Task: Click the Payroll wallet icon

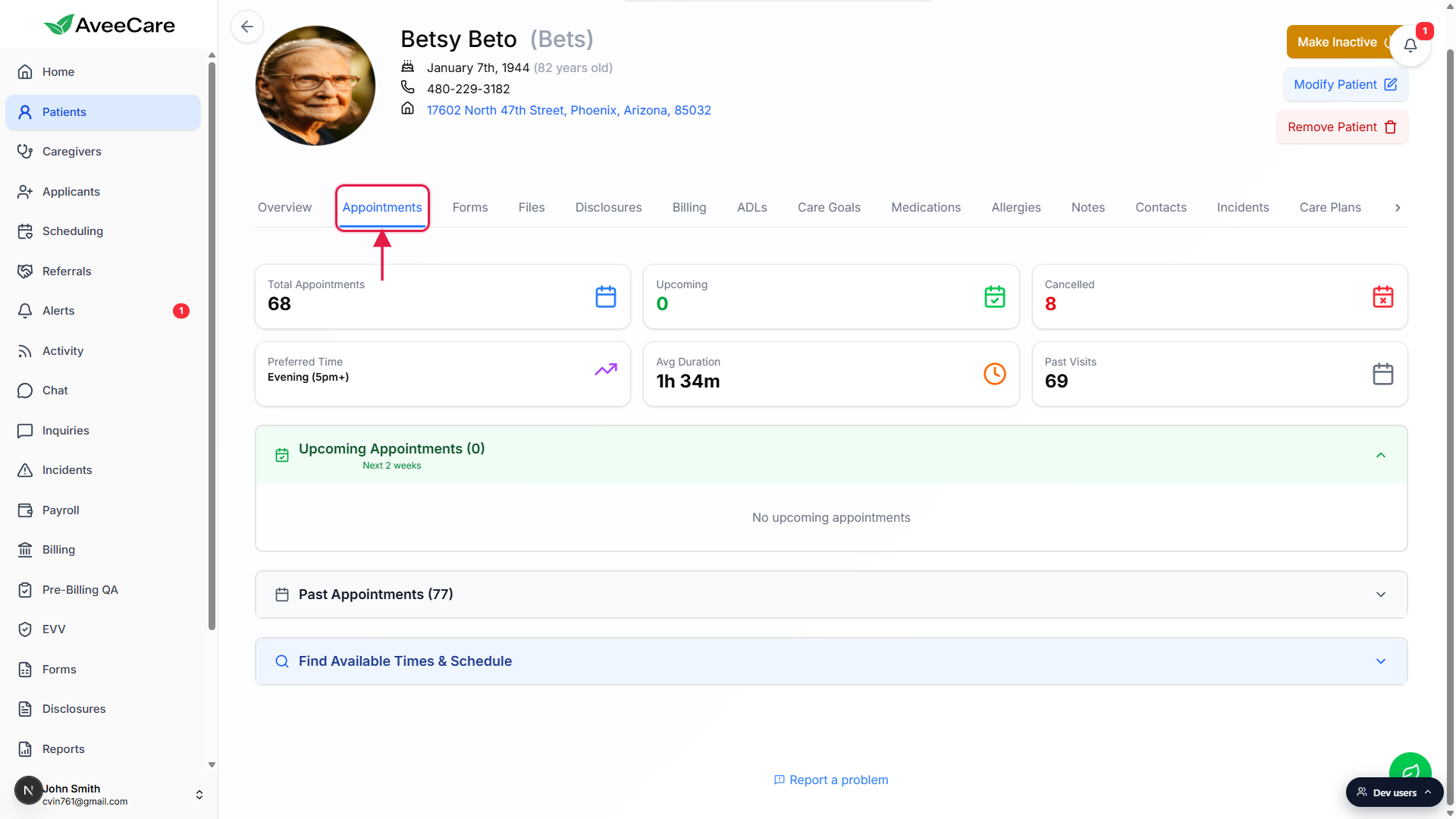Action: (25, 510)
